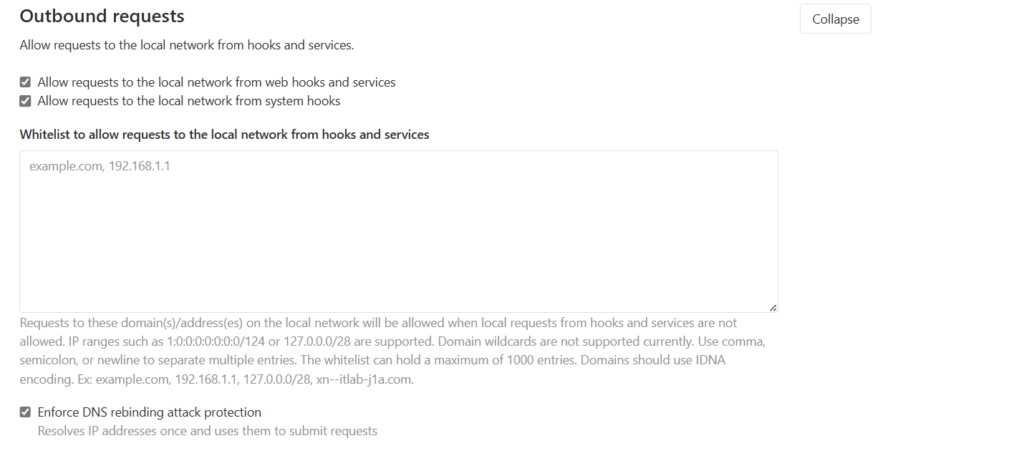This screenshot has width=1024, height=461.
Task: Focus the whitelist text area
Action: click(x=398, y=231)
